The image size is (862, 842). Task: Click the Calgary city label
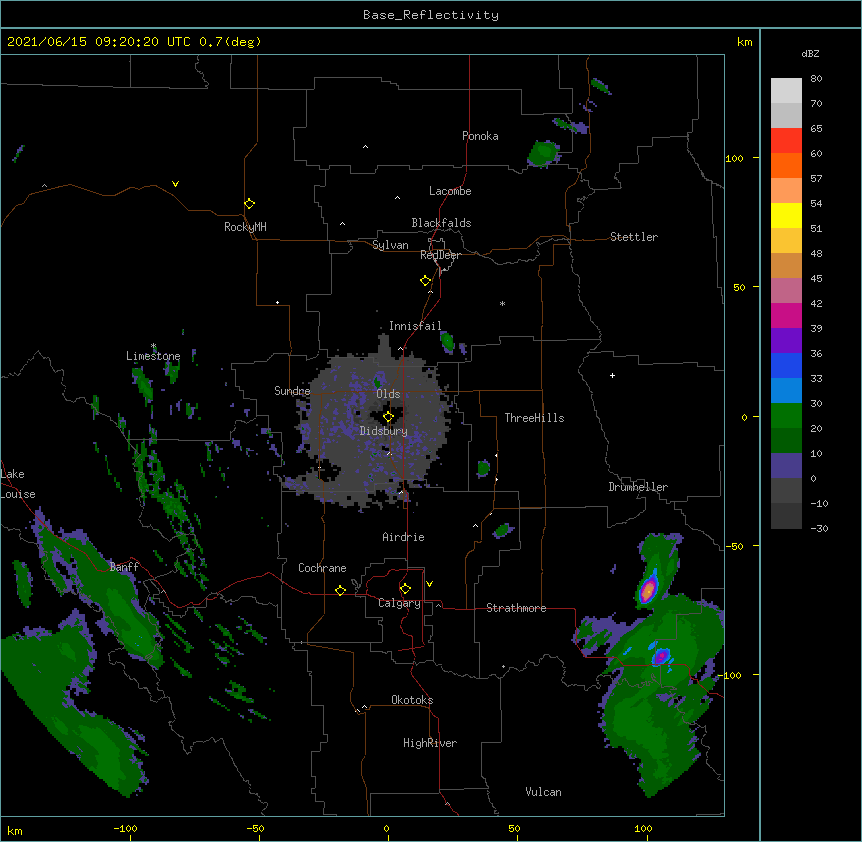[399, 603]
